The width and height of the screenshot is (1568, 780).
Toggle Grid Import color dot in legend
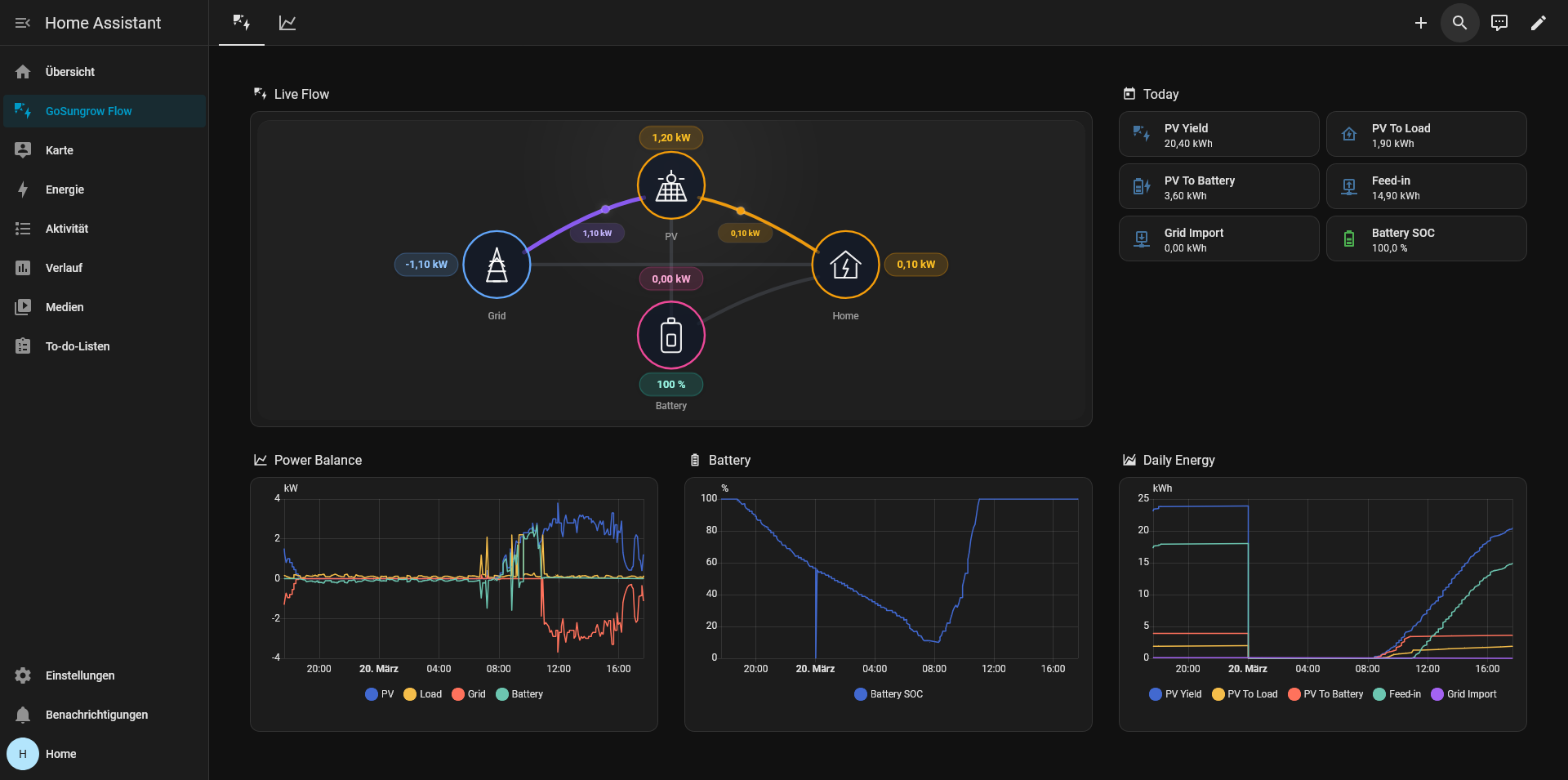point(1437,694)
